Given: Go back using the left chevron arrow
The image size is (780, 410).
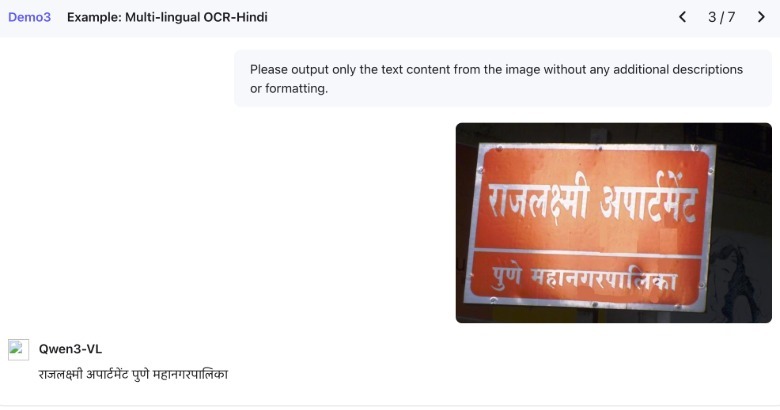Looking at the screenshot, I should (682, 17).
